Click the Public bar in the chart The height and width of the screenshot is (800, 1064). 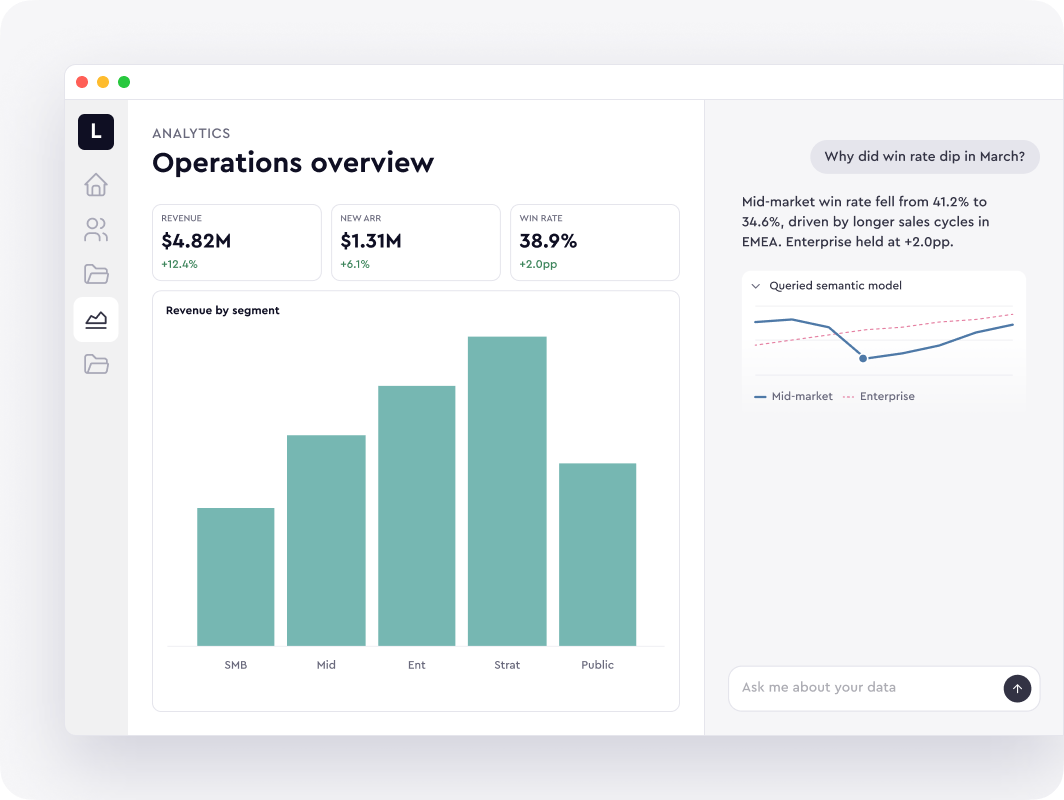click(597, 554)
